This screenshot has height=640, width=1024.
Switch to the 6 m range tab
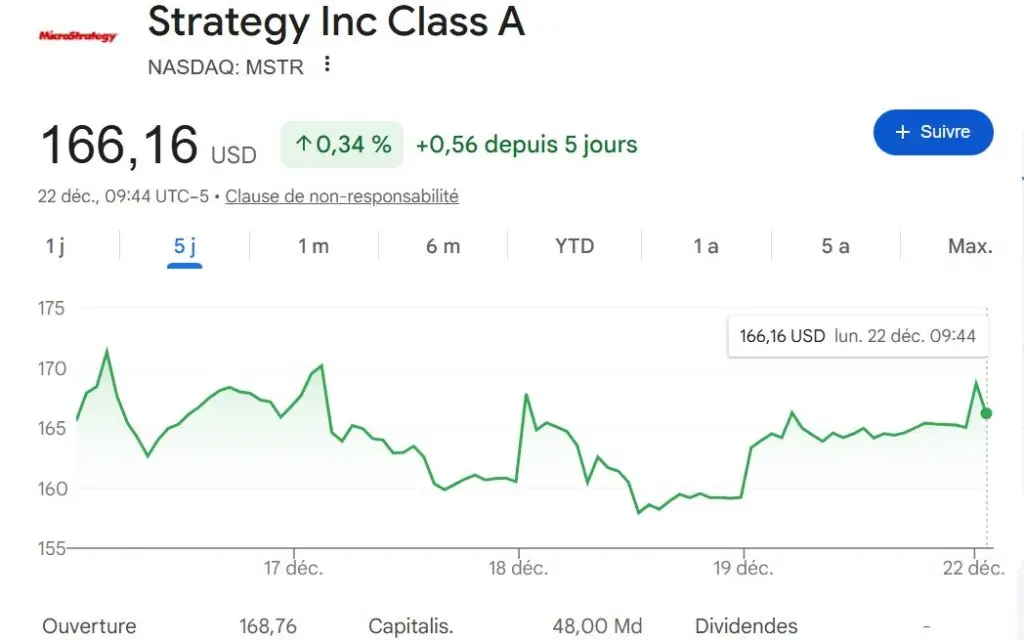443,246
